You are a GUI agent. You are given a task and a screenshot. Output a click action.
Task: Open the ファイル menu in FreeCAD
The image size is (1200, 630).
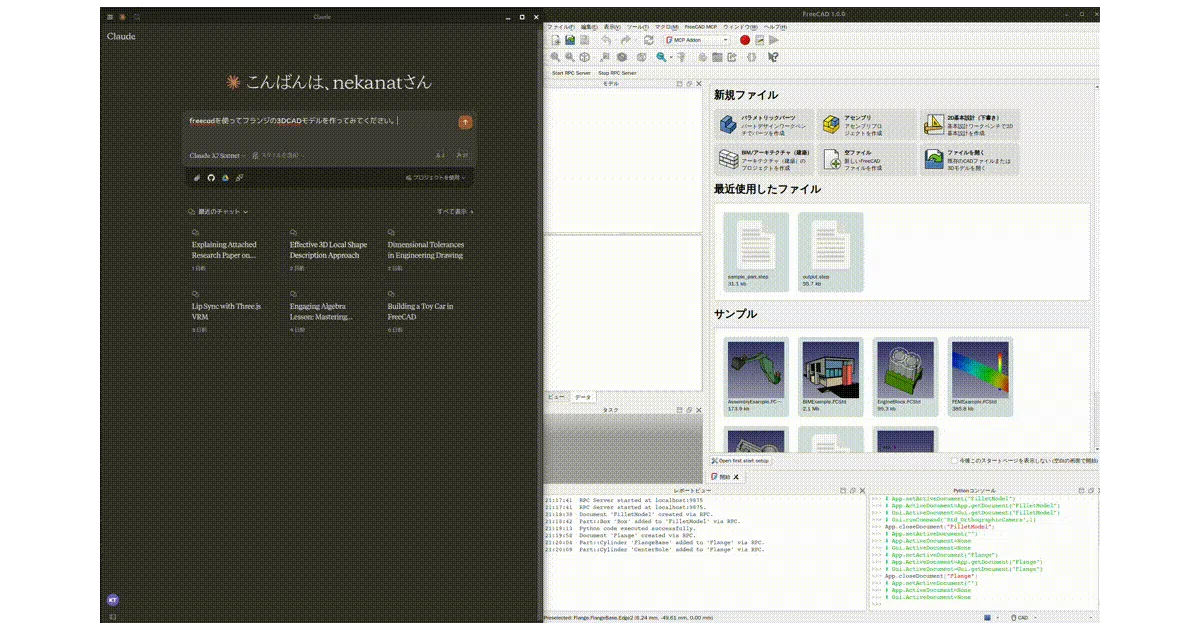(561, 26)
